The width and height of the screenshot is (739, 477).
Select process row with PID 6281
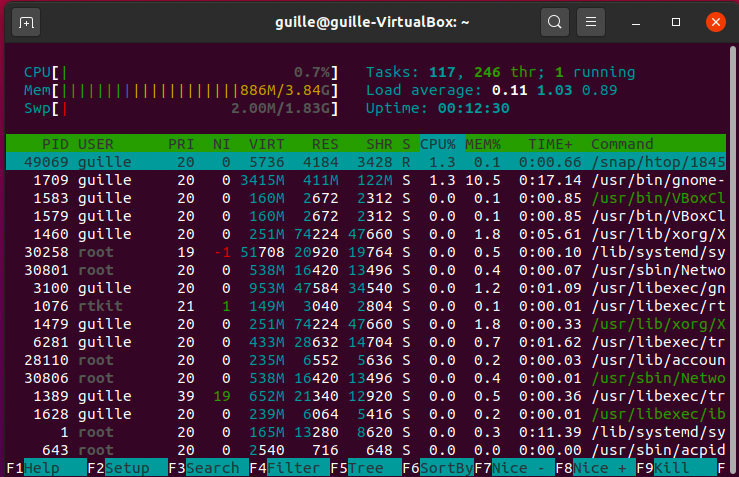pos(366,342)
